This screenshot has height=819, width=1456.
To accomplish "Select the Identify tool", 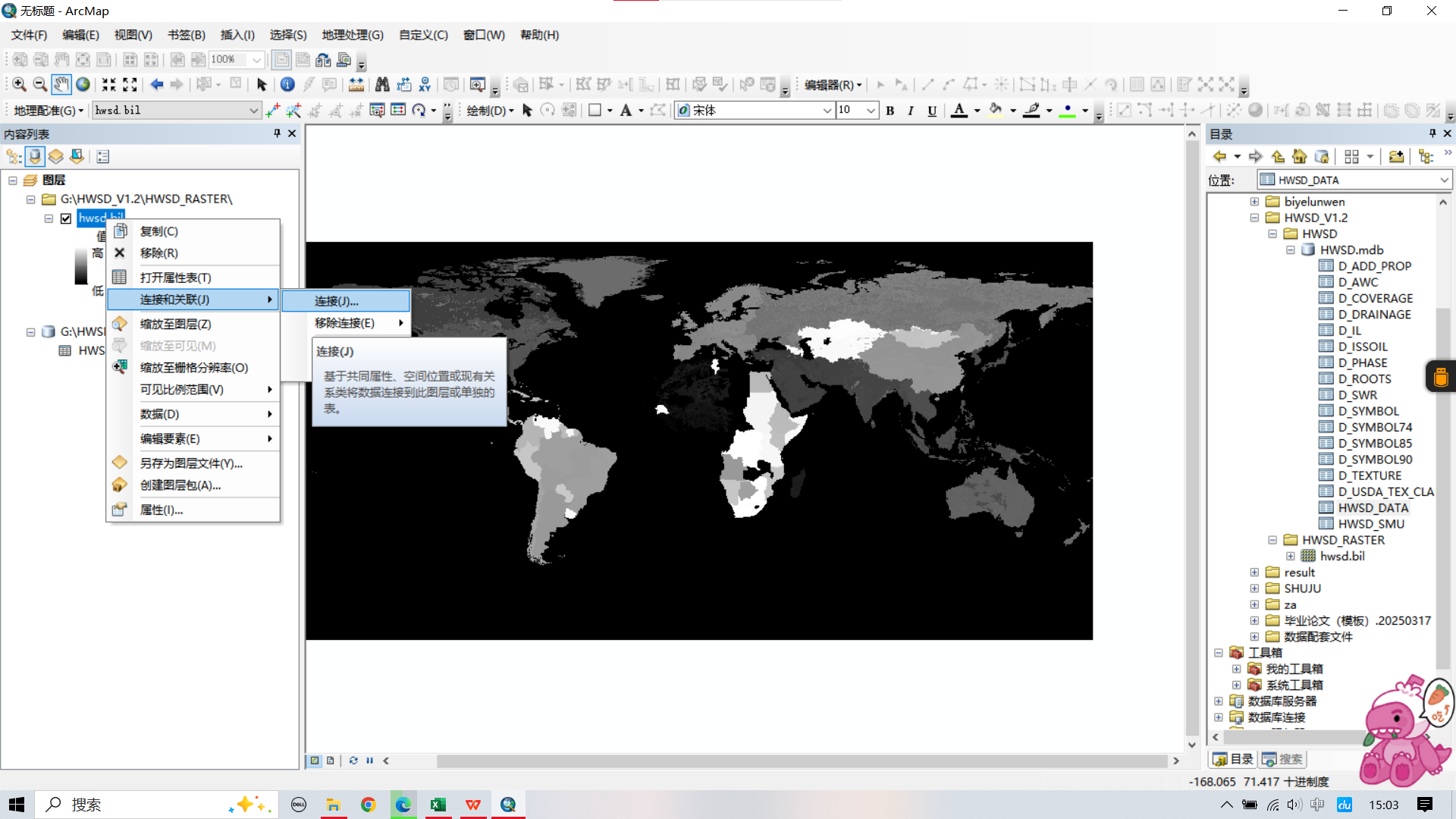I will [287, 84].
